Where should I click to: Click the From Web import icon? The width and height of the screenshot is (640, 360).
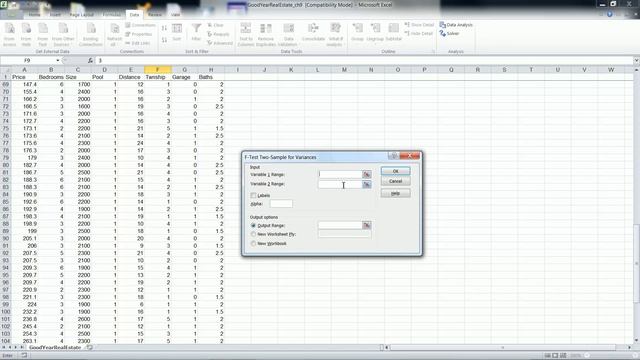point(26,34)
